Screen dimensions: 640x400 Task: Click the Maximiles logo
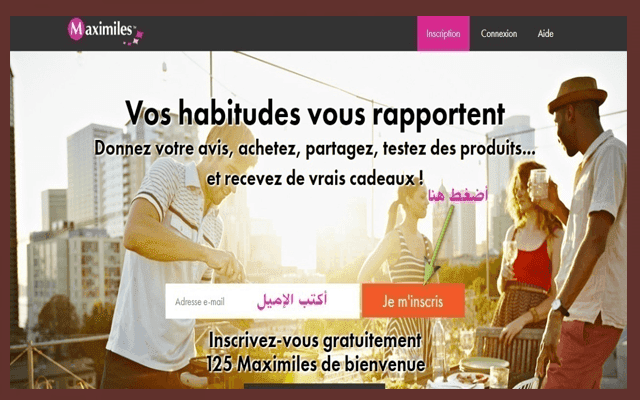105,31
